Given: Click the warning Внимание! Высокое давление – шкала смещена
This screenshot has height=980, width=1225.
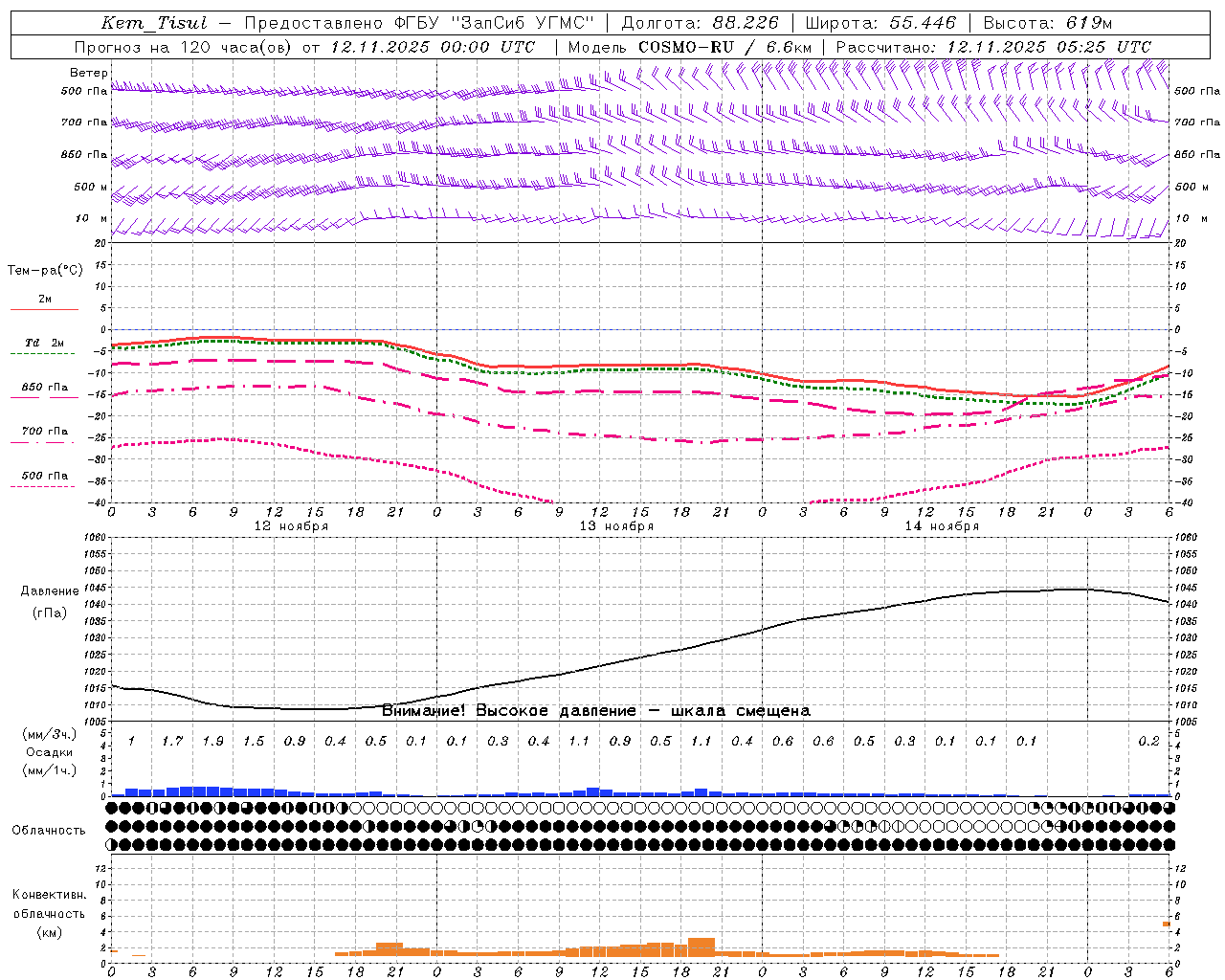Looking at the screenshot, I should [596, 711].
